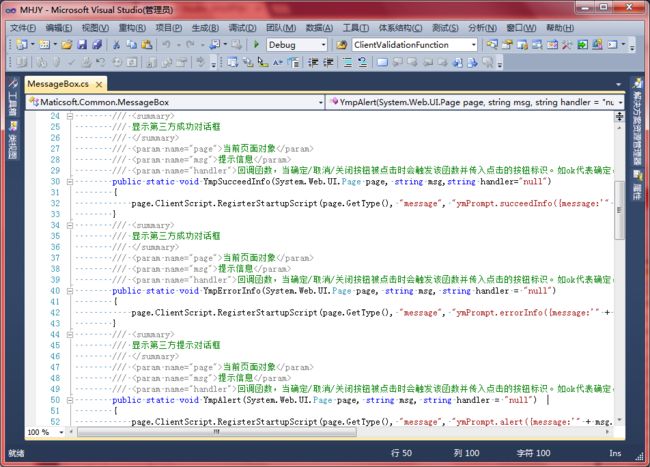Collapse the outline region at line 24
The height and width of the screenshot is (467, 650).
70,116
